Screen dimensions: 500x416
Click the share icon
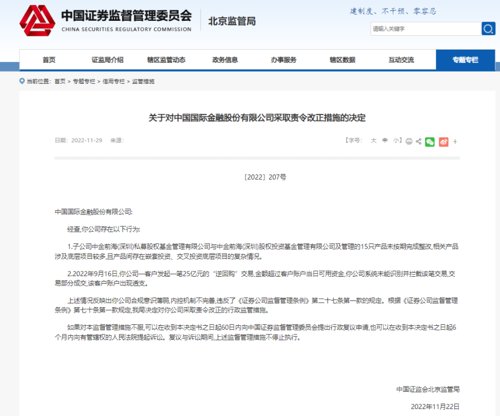[x=419, y=141]
